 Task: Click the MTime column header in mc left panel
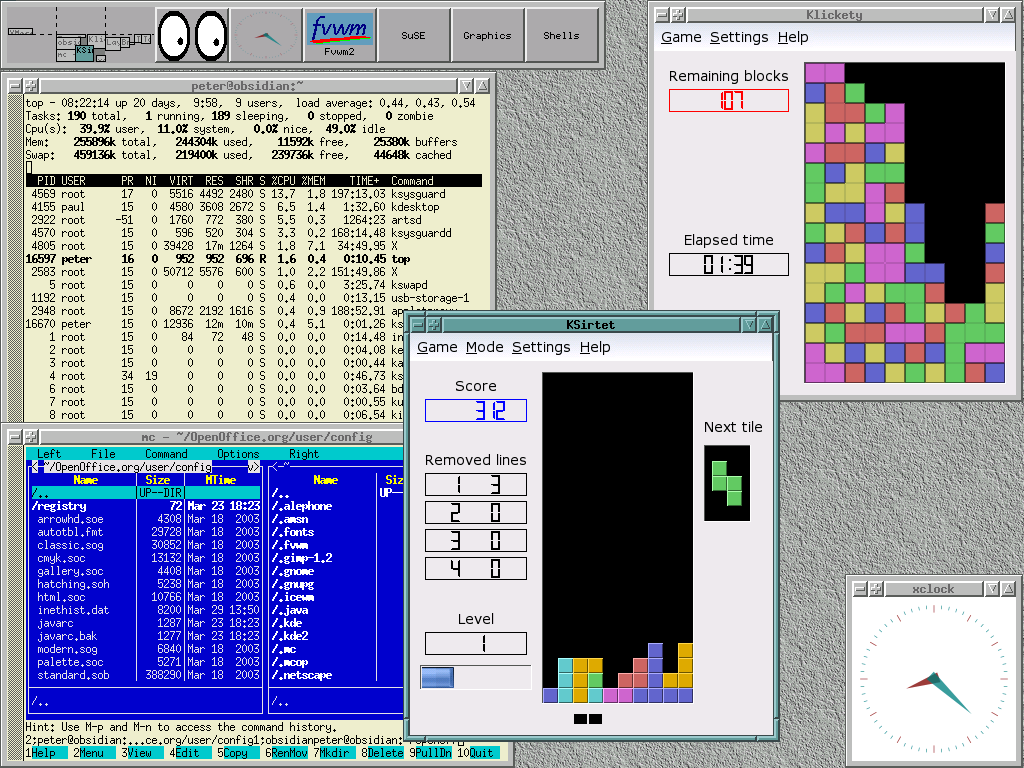tap(221, 480)
